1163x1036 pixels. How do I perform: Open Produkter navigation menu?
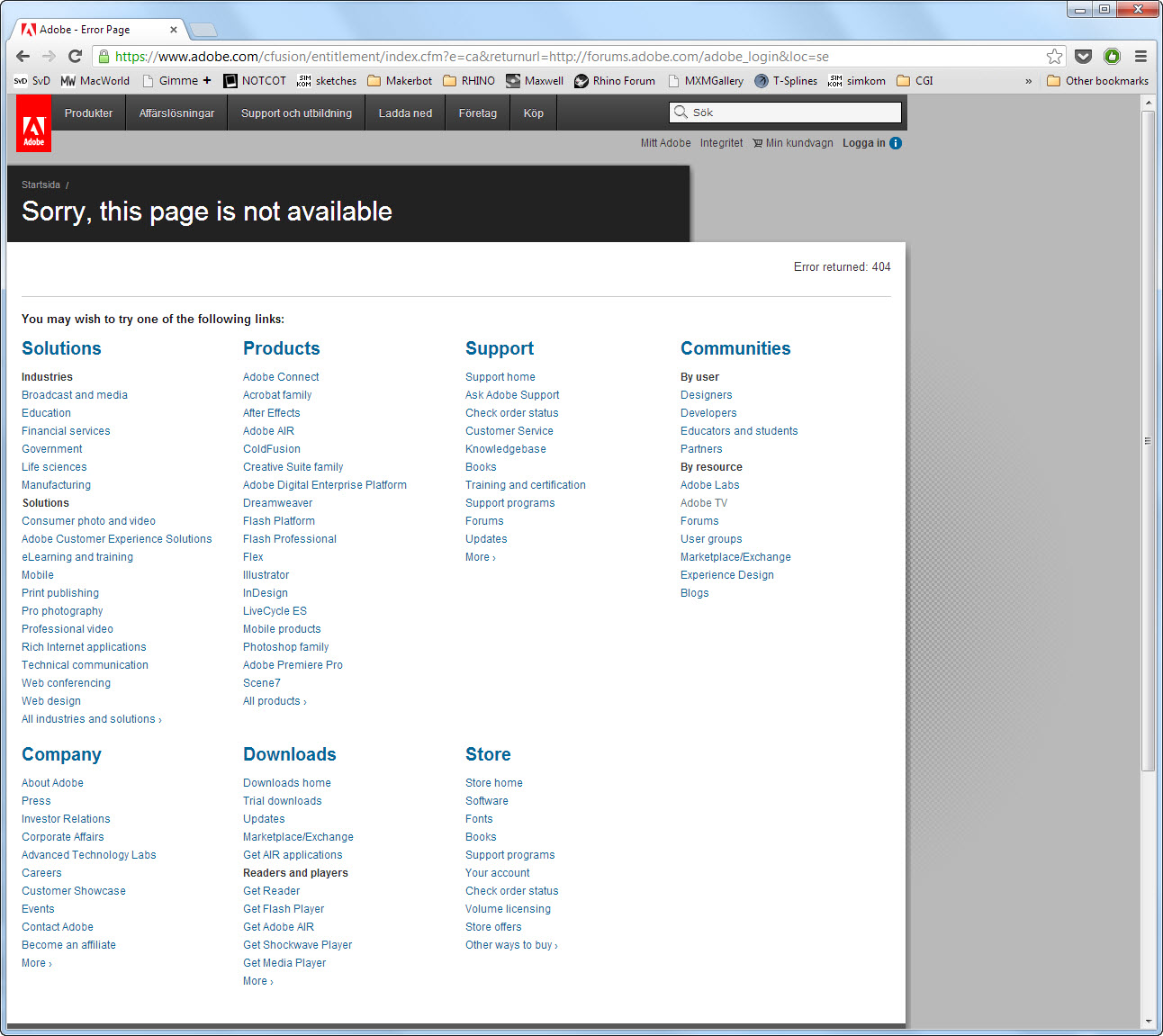[88, 113]
